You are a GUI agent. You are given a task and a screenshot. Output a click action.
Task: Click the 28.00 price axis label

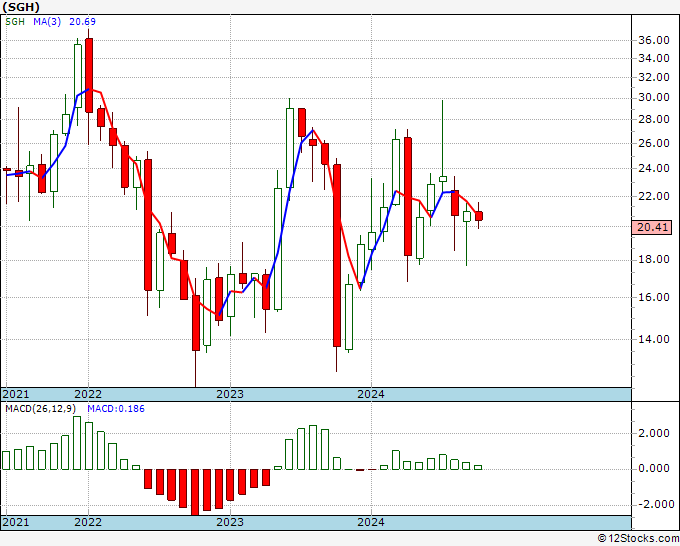(654, 119)
